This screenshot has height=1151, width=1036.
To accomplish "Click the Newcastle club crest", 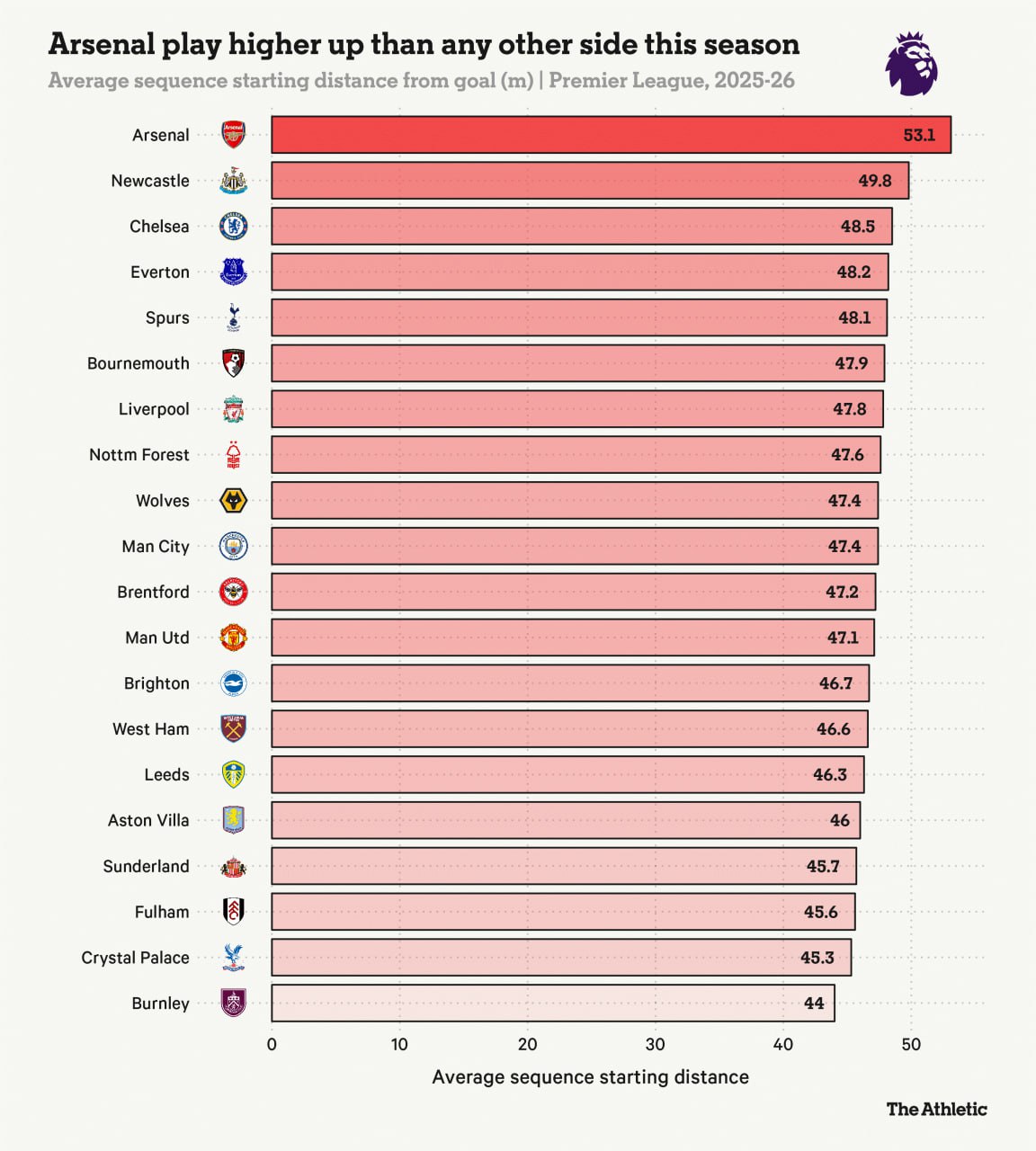I will pos(233,181).
